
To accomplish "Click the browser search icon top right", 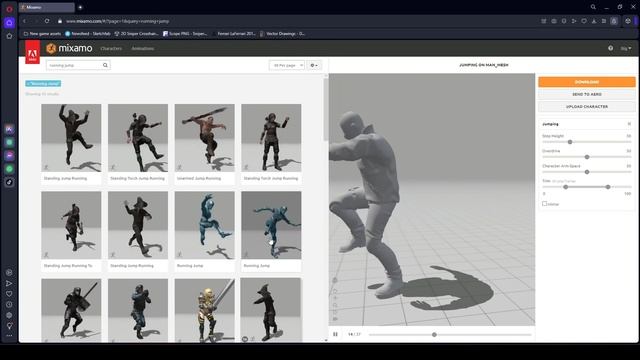I will click(593, 7).
